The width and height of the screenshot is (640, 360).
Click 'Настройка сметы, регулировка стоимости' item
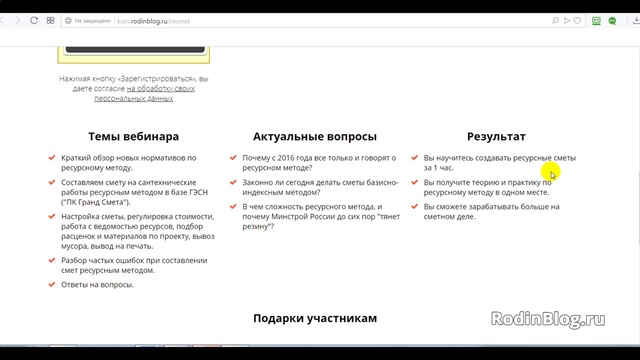coord(138,231)
